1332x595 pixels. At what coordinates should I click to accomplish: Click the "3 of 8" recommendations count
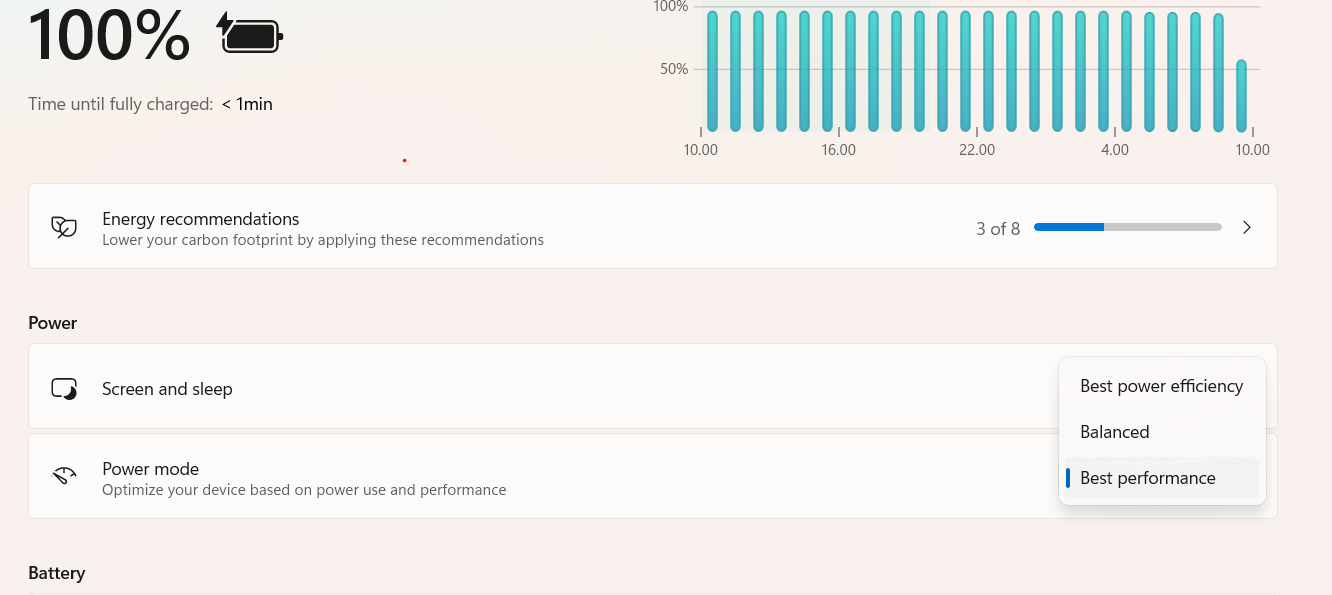[998, 229]
